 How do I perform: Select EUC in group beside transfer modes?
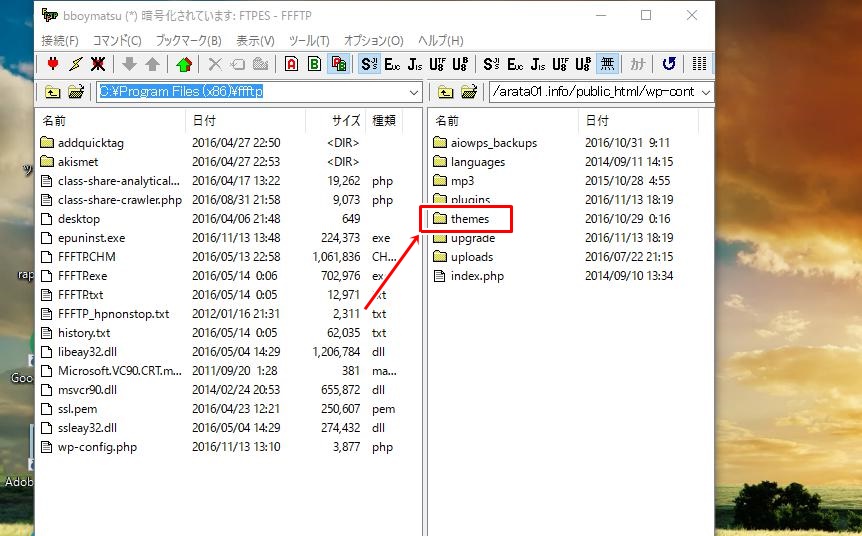[x=392, y=64]
